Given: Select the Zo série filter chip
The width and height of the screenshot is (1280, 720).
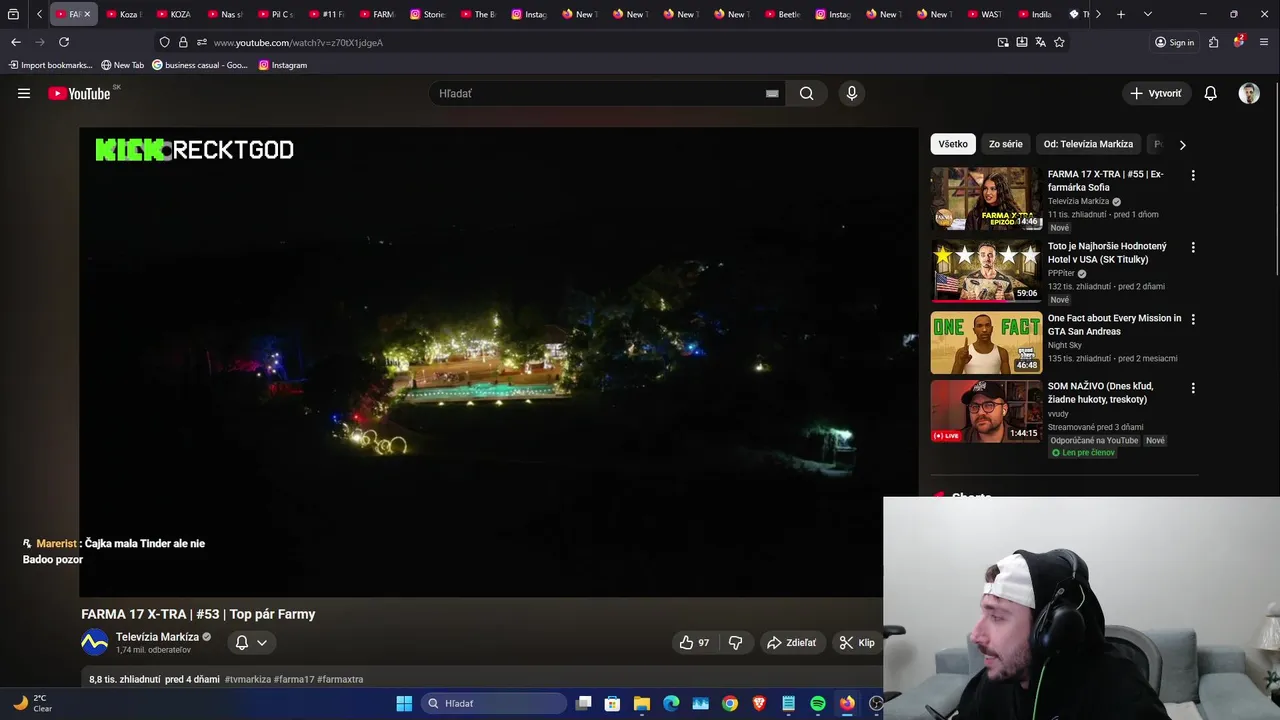Looking at the screenshot, I should point(1006,144).
